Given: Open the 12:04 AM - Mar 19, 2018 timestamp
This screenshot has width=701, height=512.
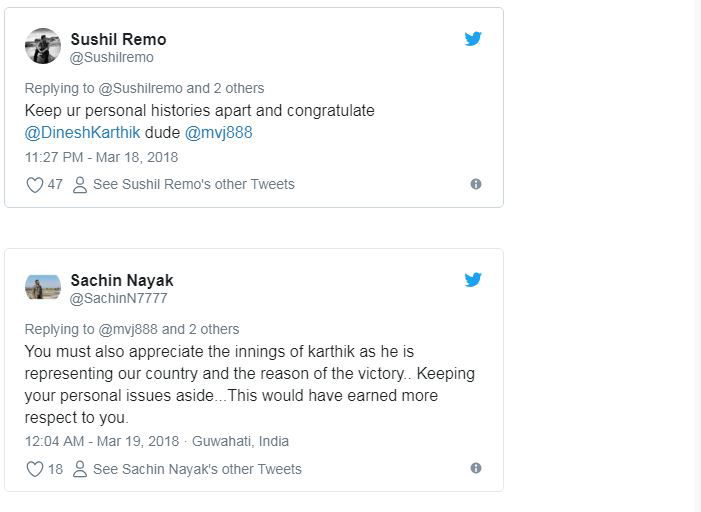Looking at the screenshot, I should tap(102, 441).
